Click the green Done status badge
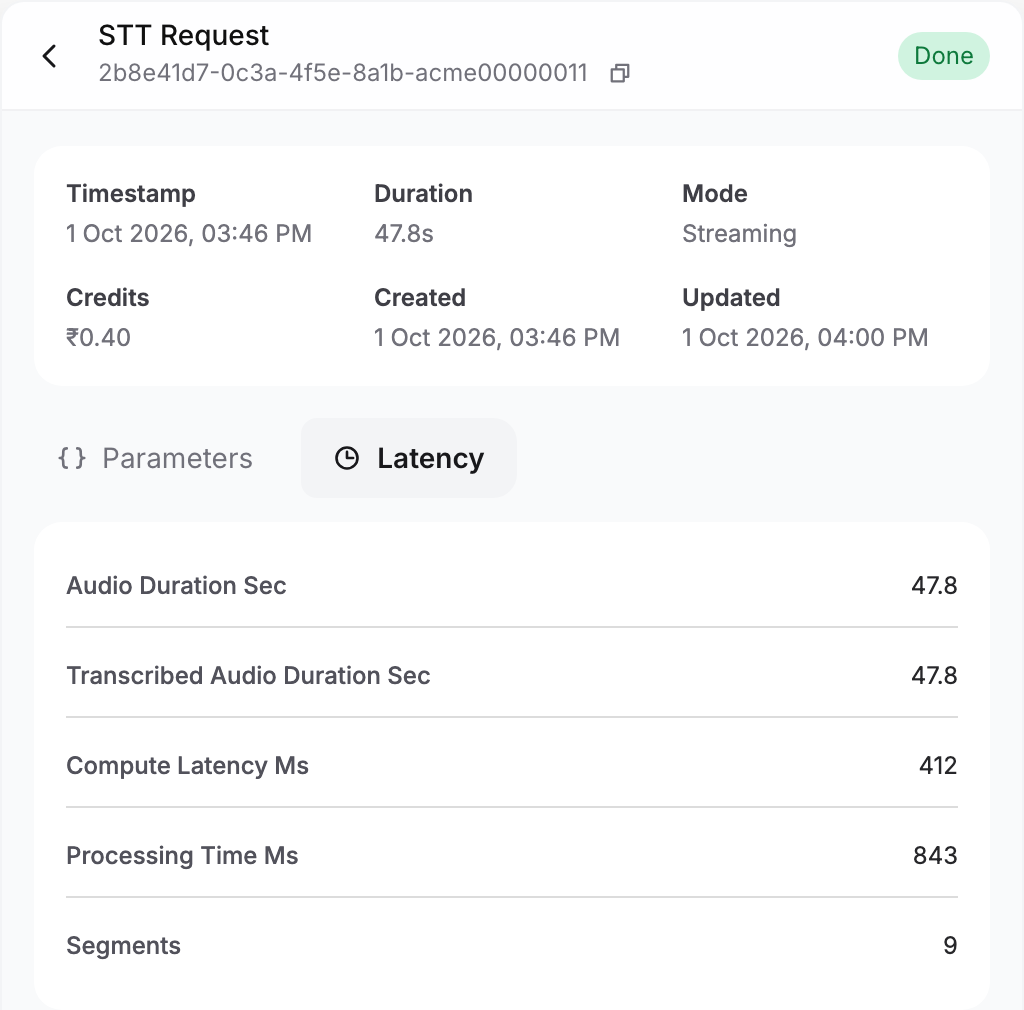Image resolution: width=1024 pixels, height=1010 pixels. tap(944, 56)
